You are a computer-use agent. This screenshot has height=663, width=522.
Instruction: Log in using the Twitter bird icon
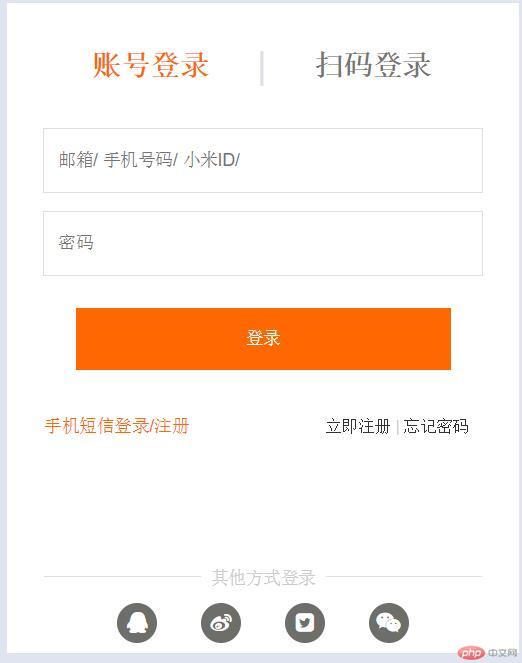tap(305, 623)
